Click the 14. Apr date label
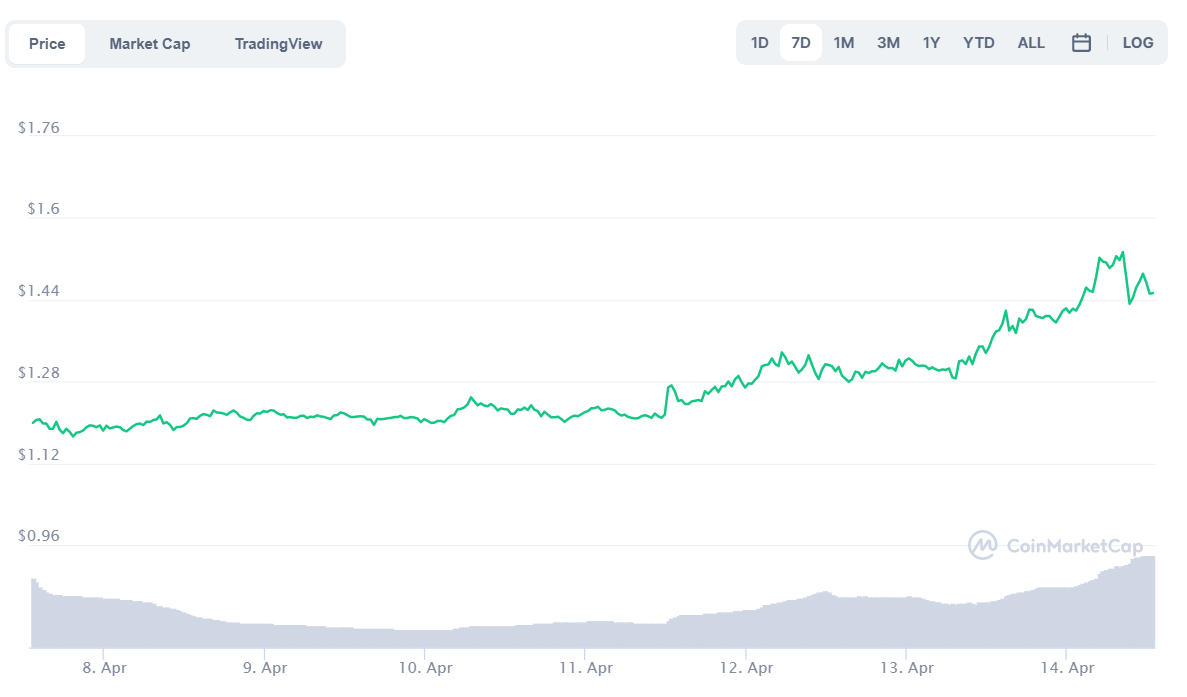This screenshot has width=1187, height=697. point(1067,667)
